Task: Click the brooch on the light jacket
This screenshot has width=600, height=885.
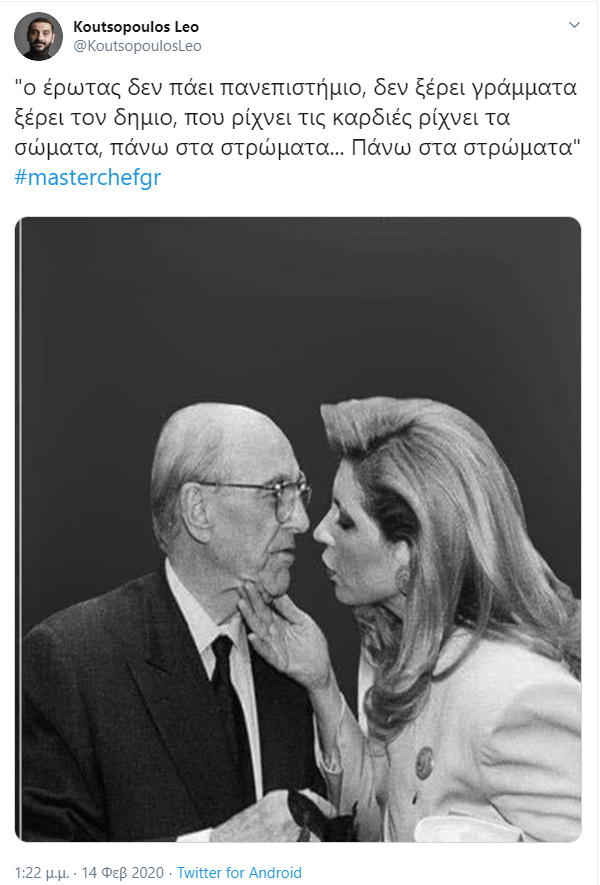Action: [x=424, y=762]
